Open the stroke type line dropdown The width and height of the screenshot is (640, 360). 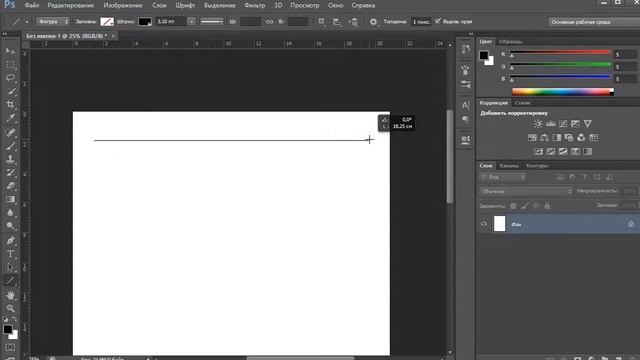pos(212,21)
